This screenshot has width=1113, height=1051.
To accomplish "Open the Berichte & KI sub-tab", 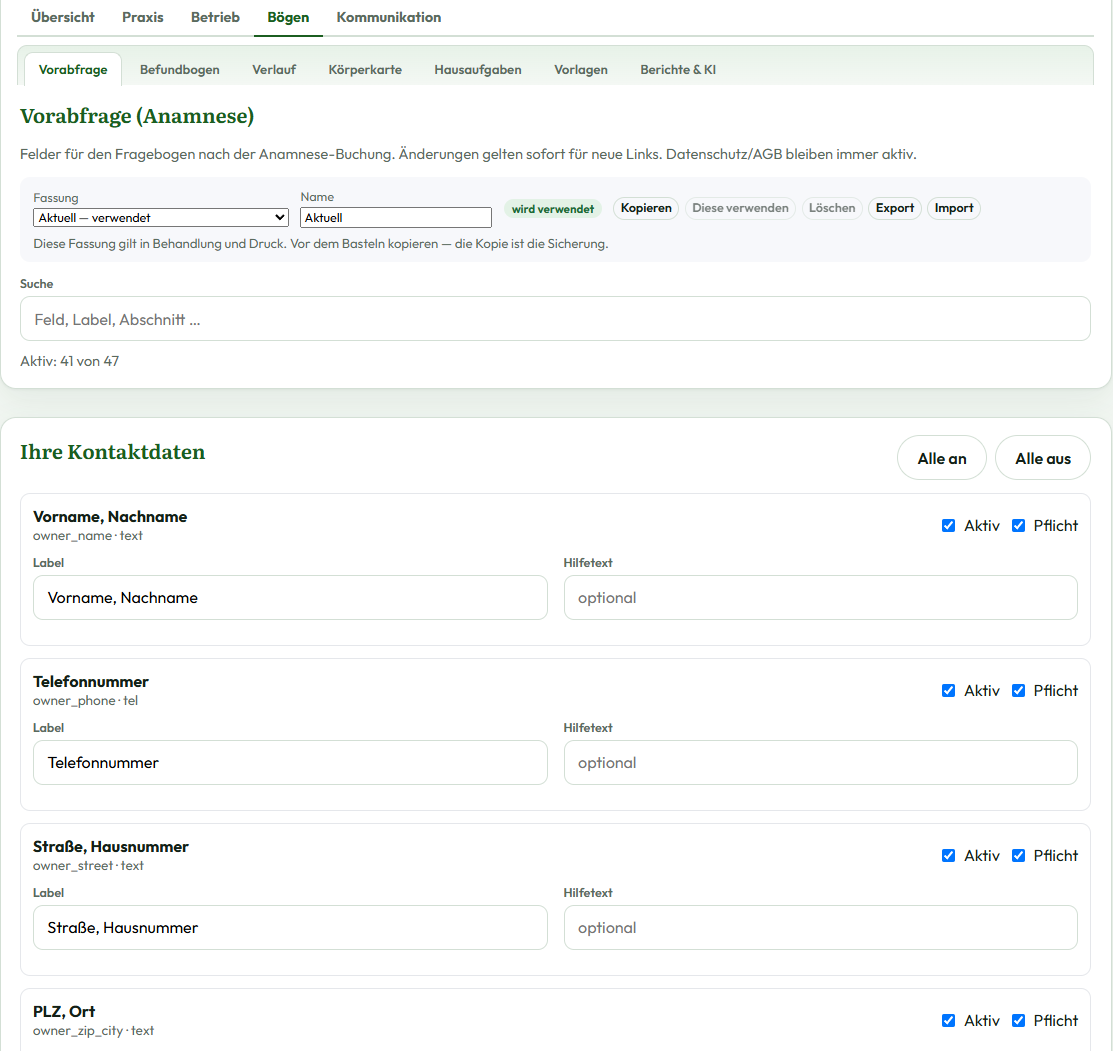I will [x=678, y=70].
